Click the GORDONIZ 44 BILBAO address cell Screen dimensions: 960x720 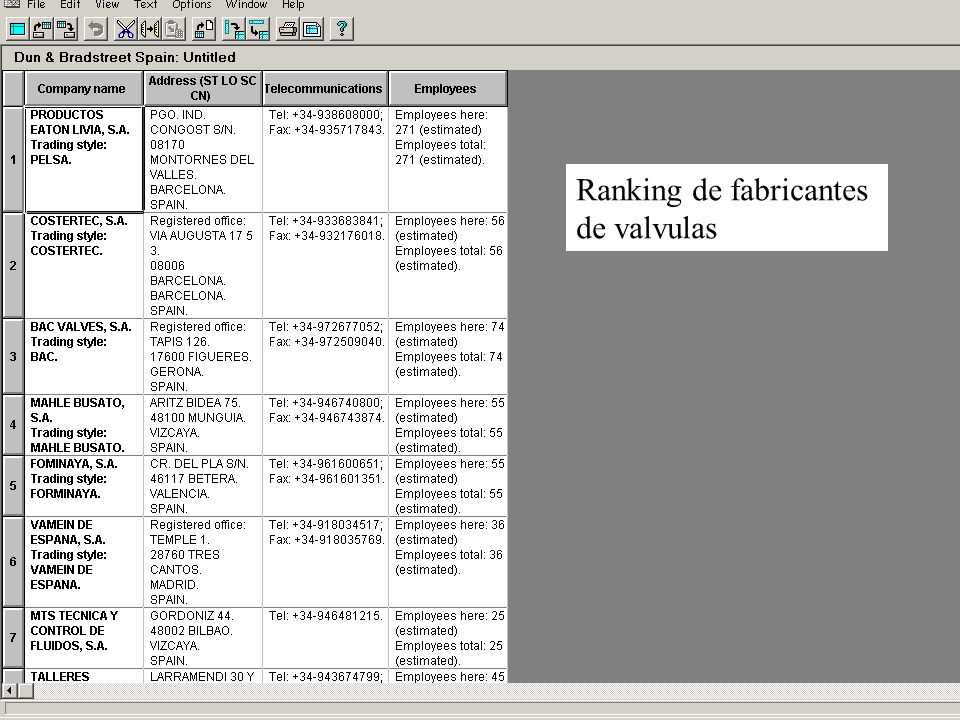(203, 637)
